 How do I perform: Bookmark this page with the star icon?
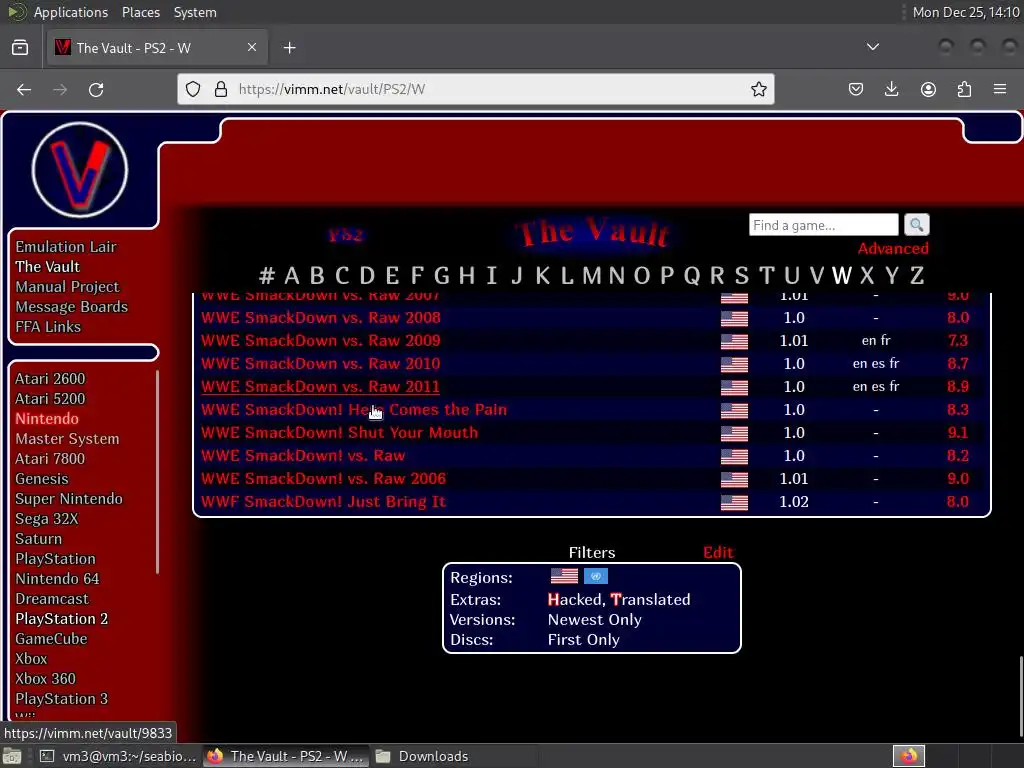coord(758,89)
